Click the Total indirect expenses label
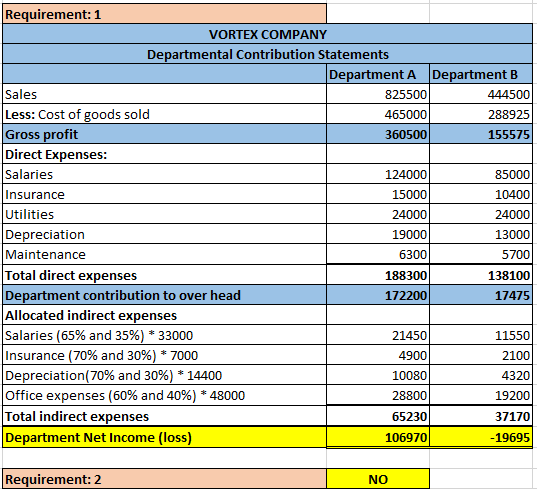537x489 pixels. point(164,416)
